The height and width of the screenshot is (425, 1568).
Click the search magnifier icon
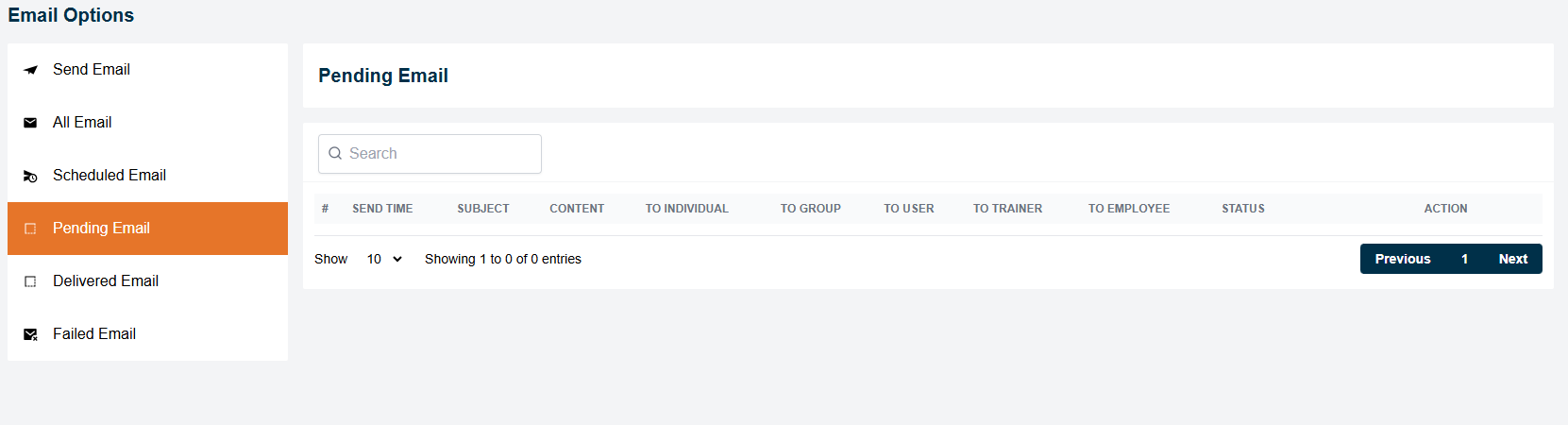click(335, 154)
